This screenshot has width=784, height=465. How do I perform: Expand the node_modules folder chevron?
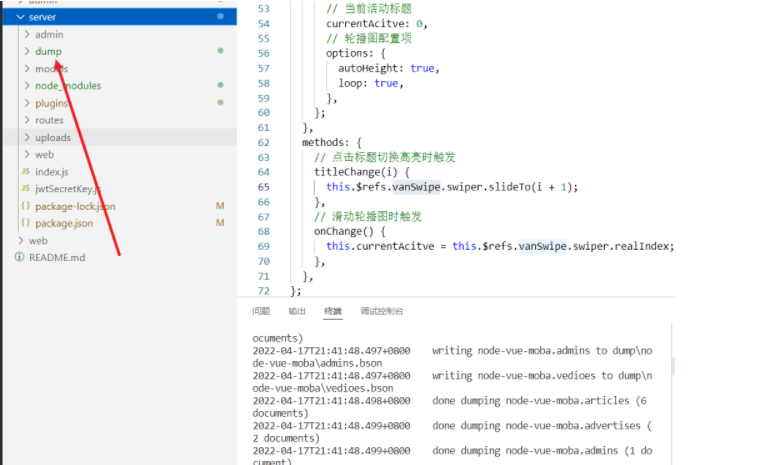click(x=27, y=86)
